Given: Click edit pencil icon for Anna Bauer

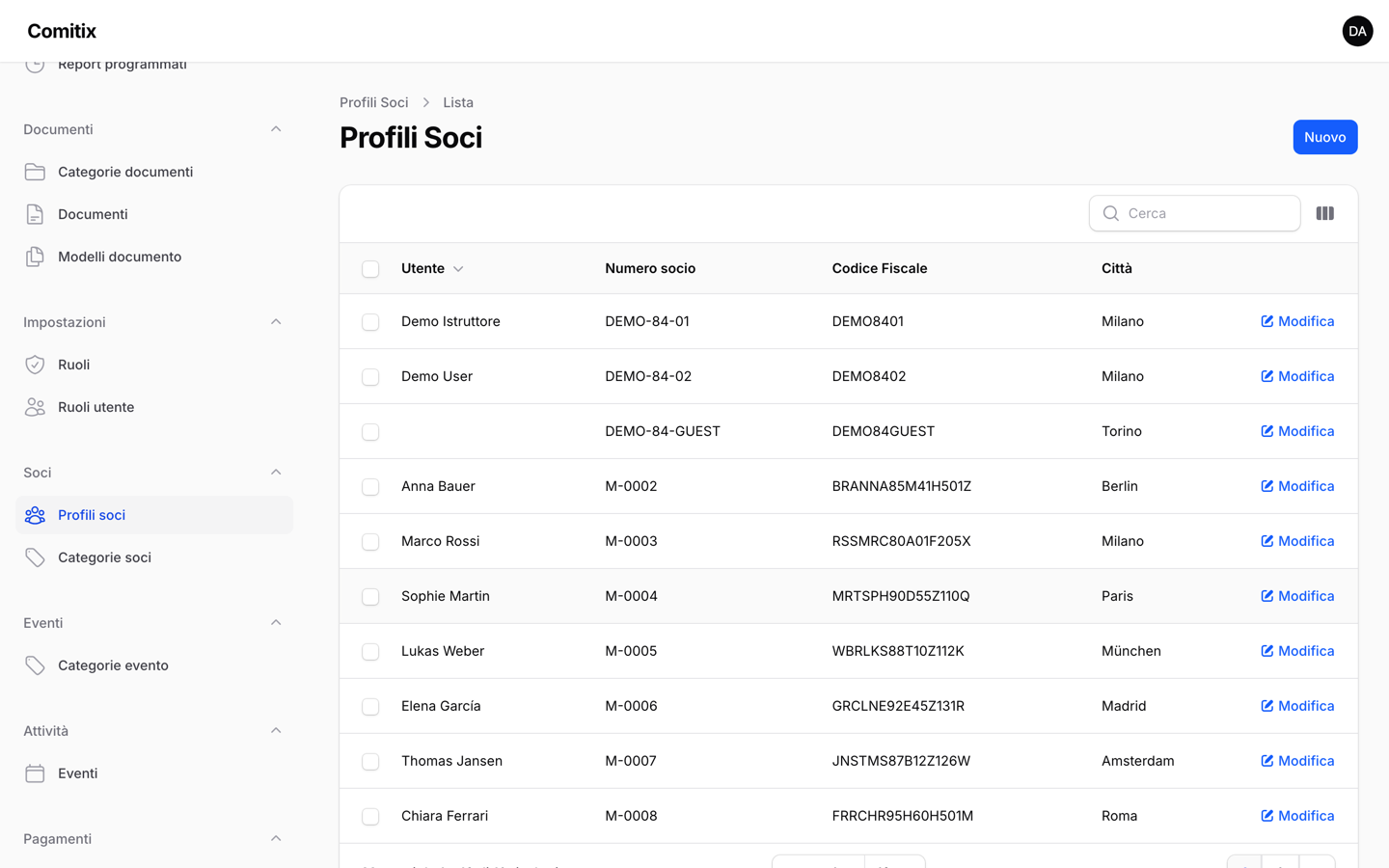Looking at the screenshot, I should point(1267,486).
